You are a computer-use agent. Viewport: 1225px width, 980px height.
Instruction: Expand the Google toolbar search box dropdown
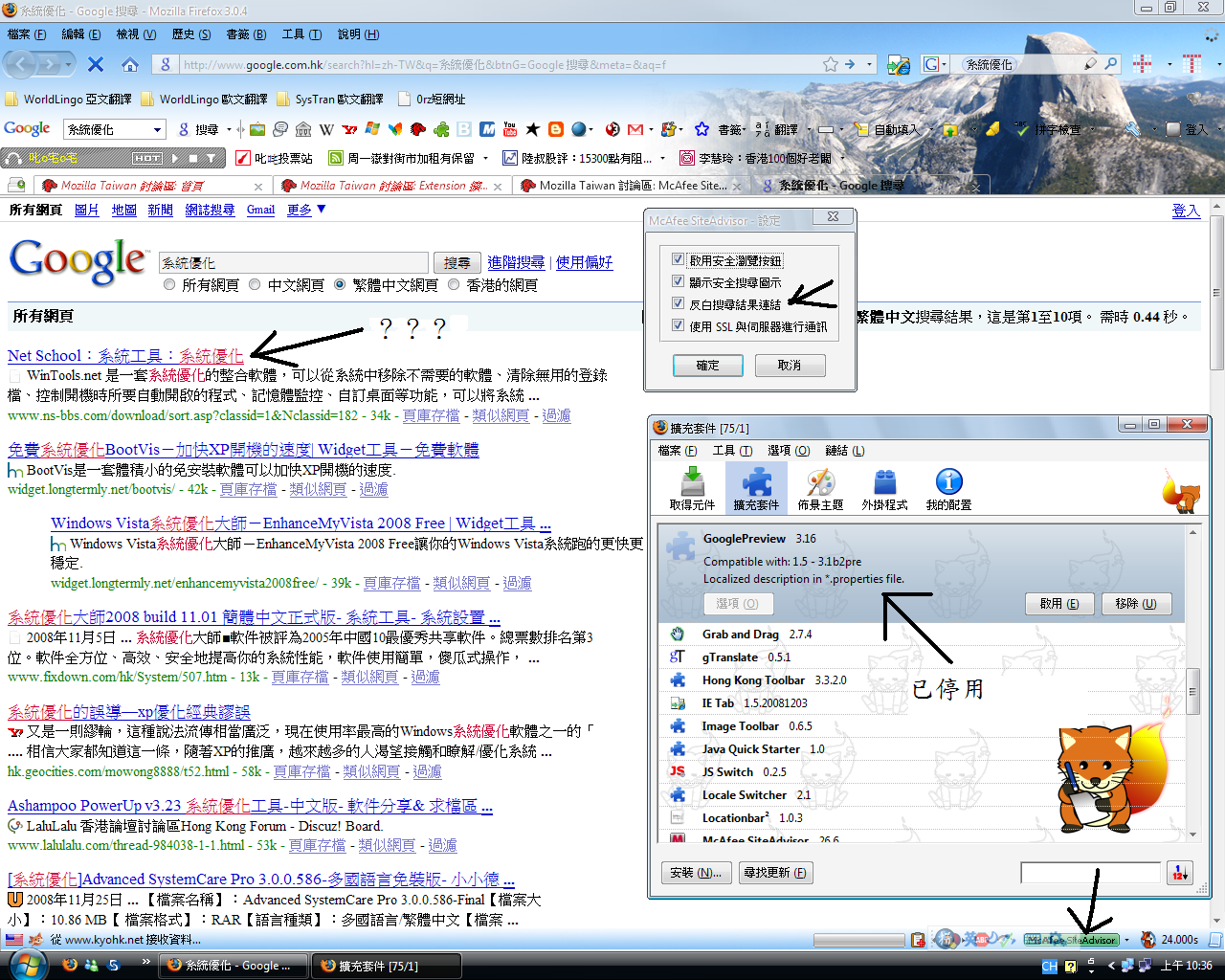[x=158, y=129]
